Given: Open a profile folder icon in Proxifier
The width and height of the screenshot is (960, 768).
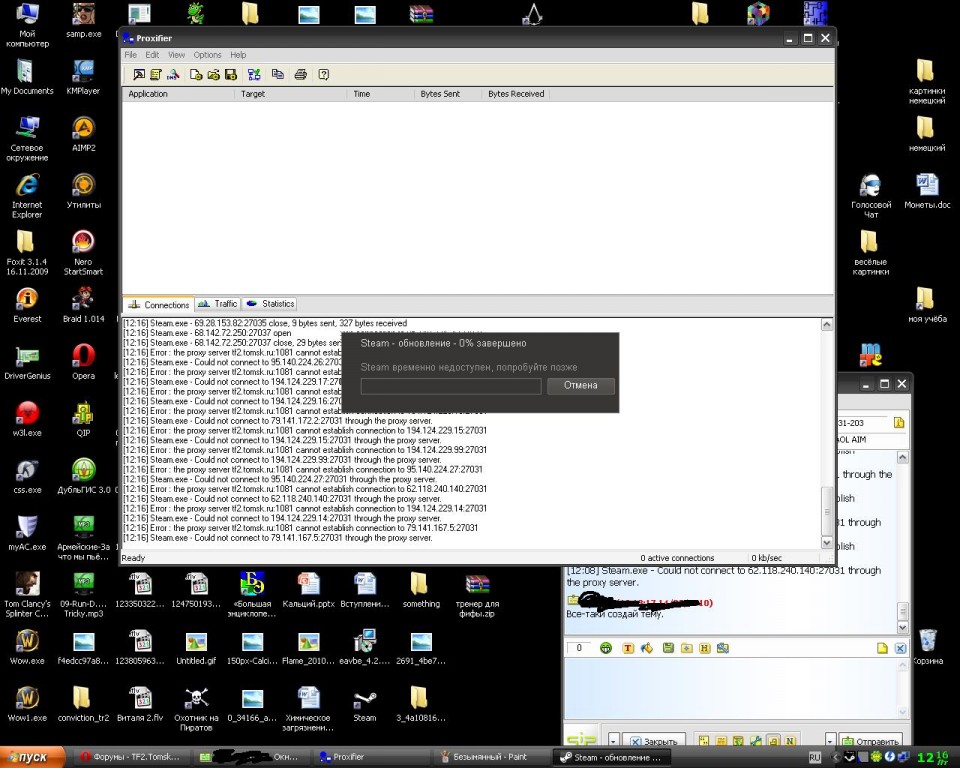Looking at the screenshot, I should pyautogui.click(x=213, y=75).
